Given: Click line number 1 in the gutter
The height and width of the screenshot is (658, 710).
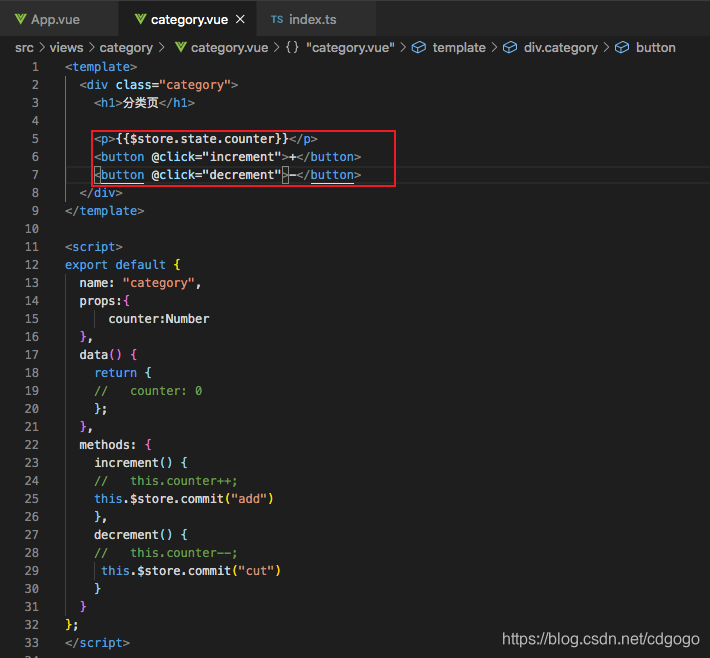Looking at the screenshot, I should click(35, 67).
